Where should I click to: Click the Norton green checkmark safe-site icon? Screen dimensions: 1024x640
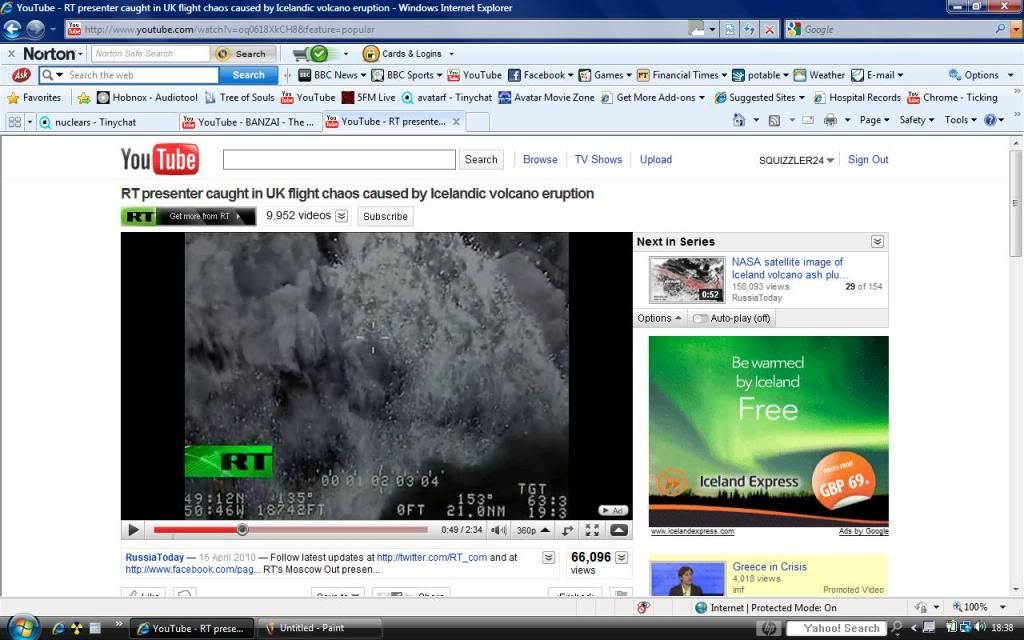319,54
